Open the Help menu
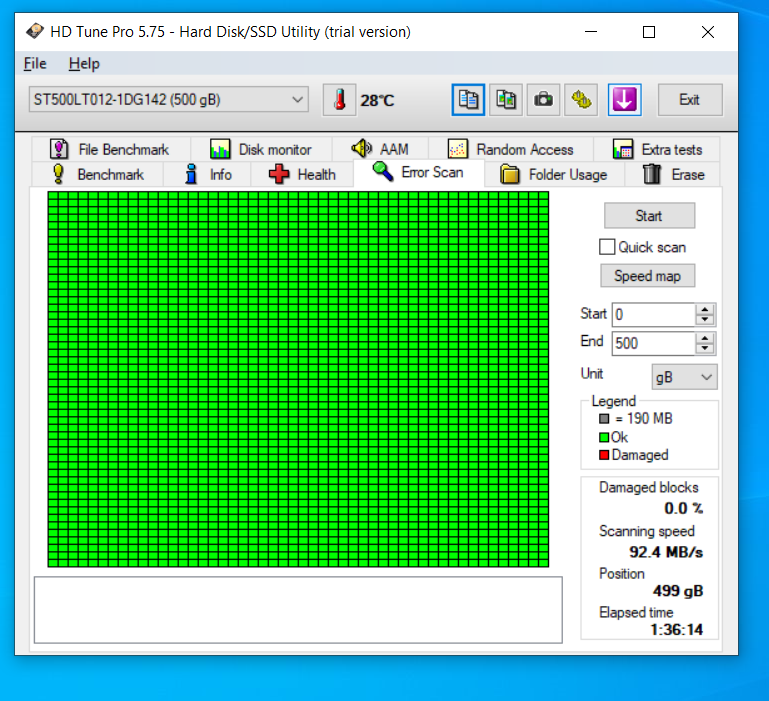 click(x=84, y=64)
